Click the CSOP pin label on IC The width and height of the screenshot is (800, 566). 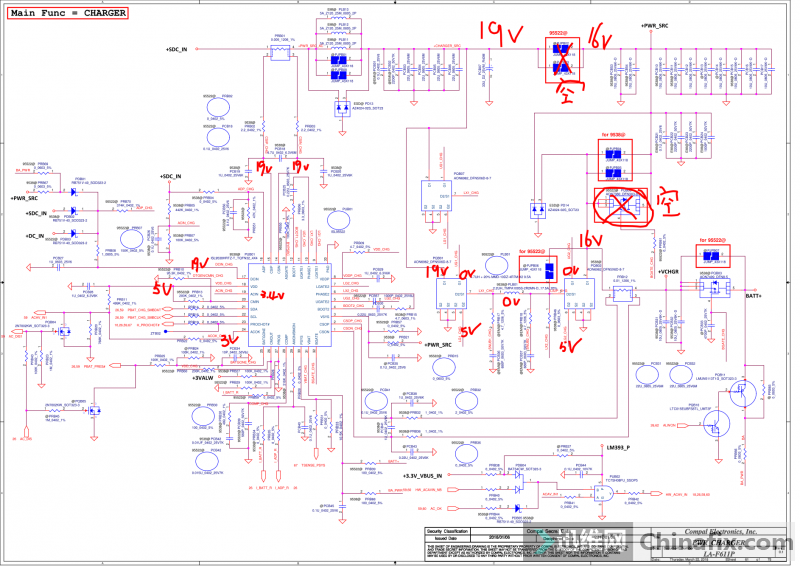pyautogui.click(x=324, y=324)
